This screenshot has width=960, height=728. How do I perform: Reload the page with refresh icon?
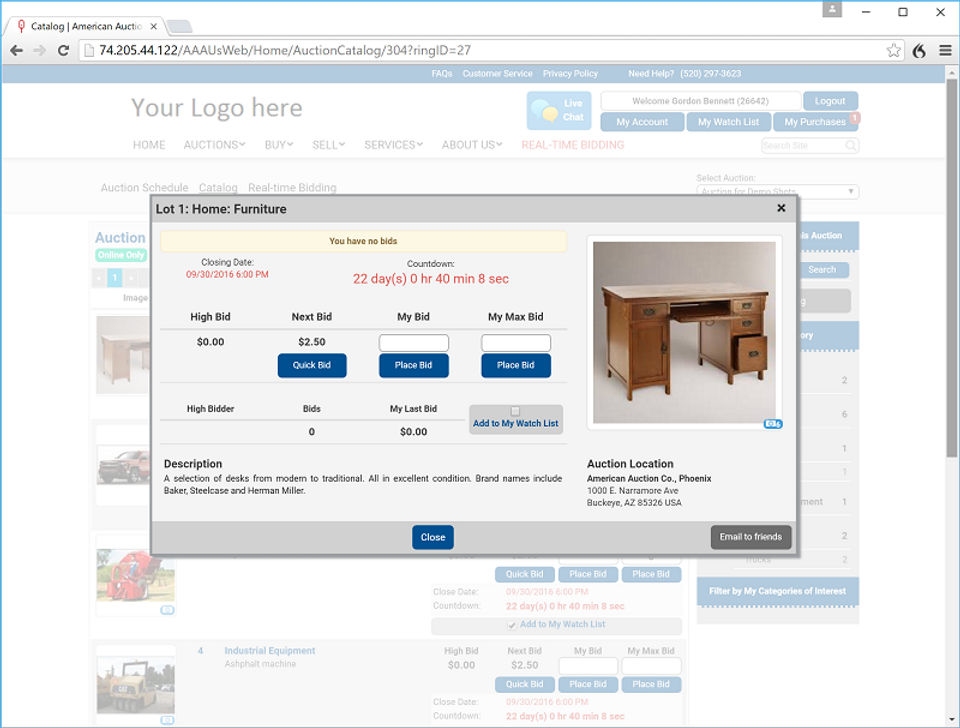pyautogui.click(x=63, y=50)
